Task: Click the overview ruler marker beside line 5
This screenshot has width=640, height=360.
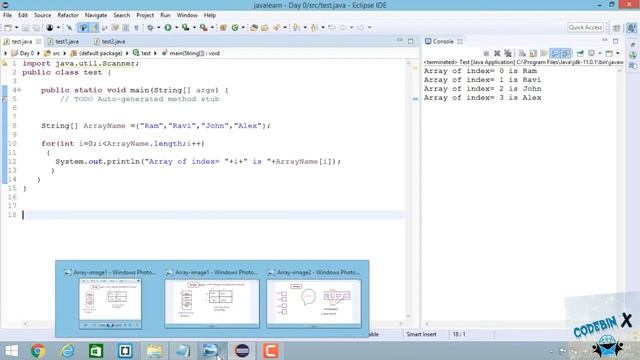Action: pos(415,99)
